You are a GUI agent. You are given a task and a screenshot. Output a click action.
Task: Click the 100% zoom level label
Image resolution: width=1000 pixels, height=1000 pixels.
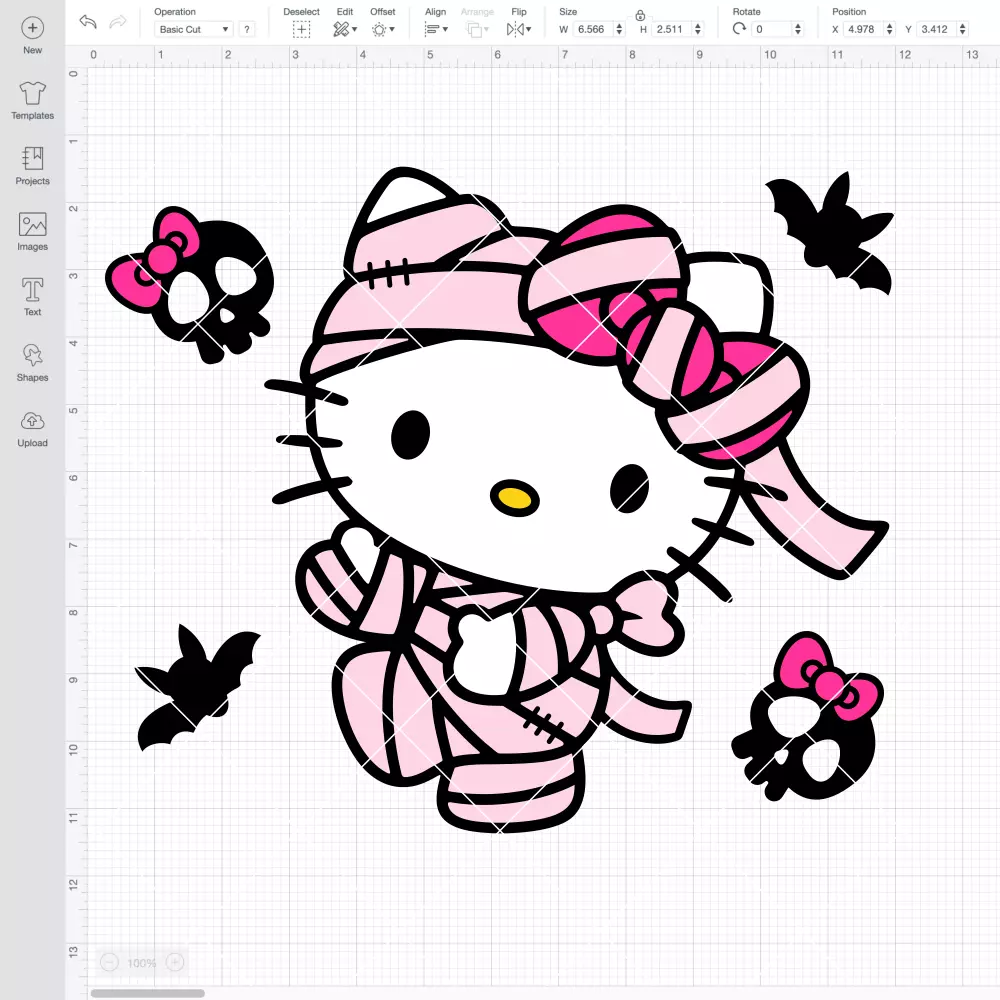click(x=142, y=963)
